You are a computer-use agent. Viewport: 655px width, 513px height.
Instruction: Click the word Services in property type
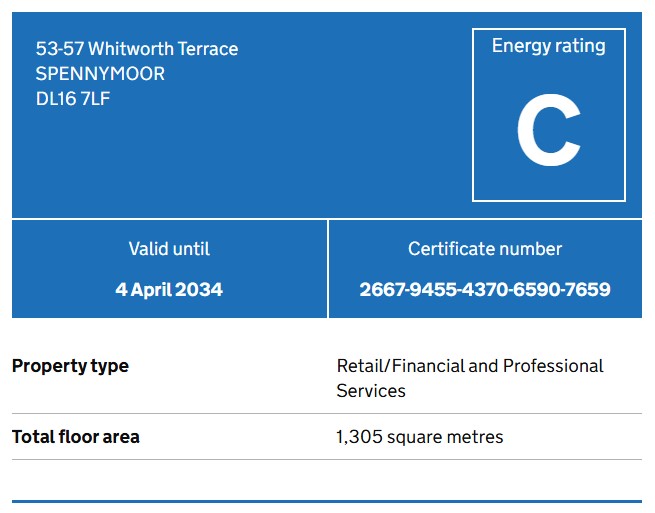point(371,391)
